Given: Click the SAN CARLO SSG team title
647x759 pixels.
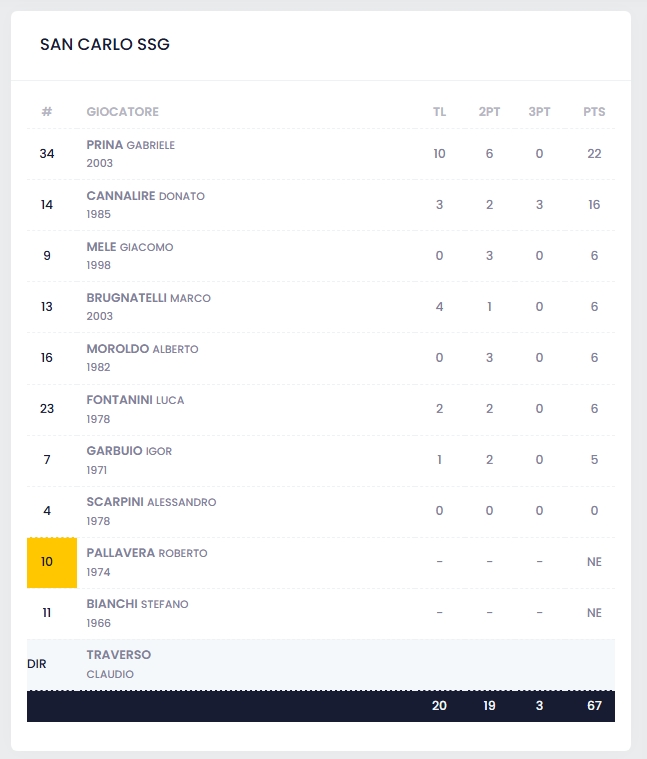Looking at the screenshot, I should [105, 45].
